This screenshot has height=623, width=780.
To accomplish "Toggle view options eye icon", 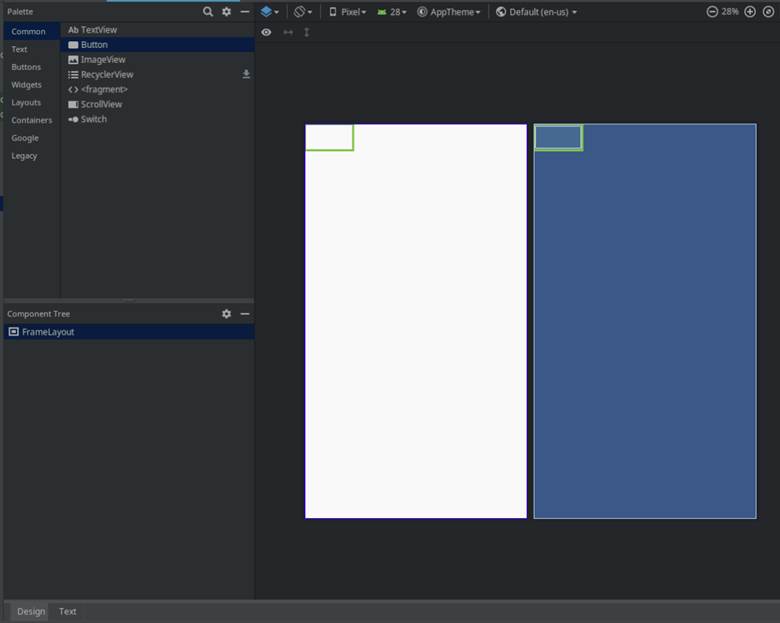I will tap(266, 32).
